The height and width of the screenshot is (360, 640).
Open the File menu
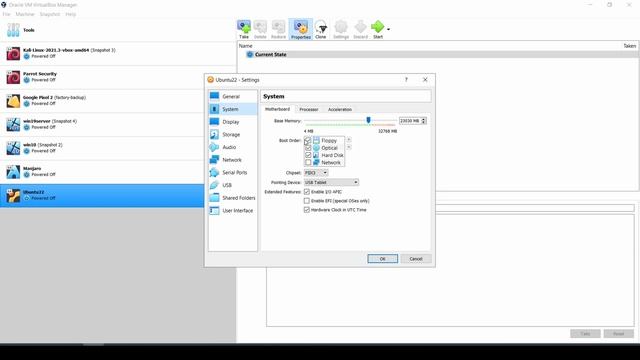click(x=7, y=14)
